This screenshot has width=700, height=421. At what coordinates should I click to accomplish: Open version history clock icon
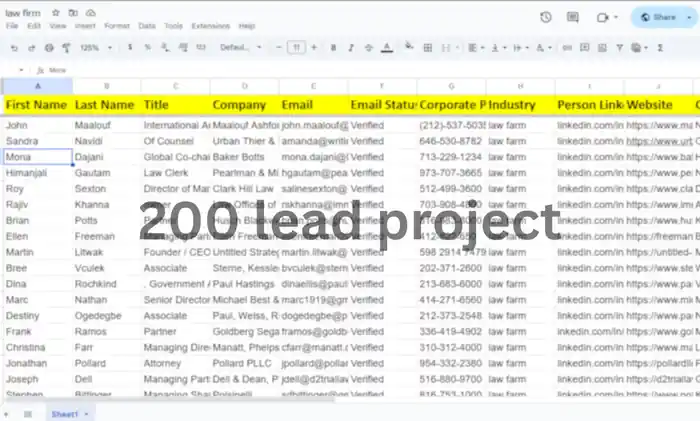click(x=546, y=17)
